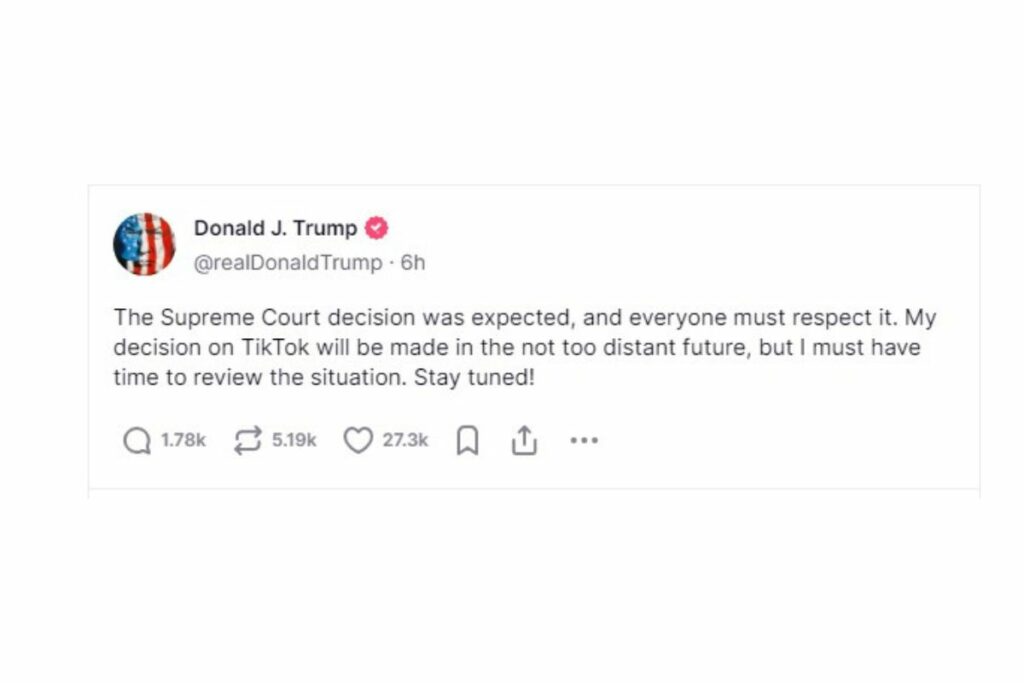Click the word TikTok in the post

[x=275, y=347]
